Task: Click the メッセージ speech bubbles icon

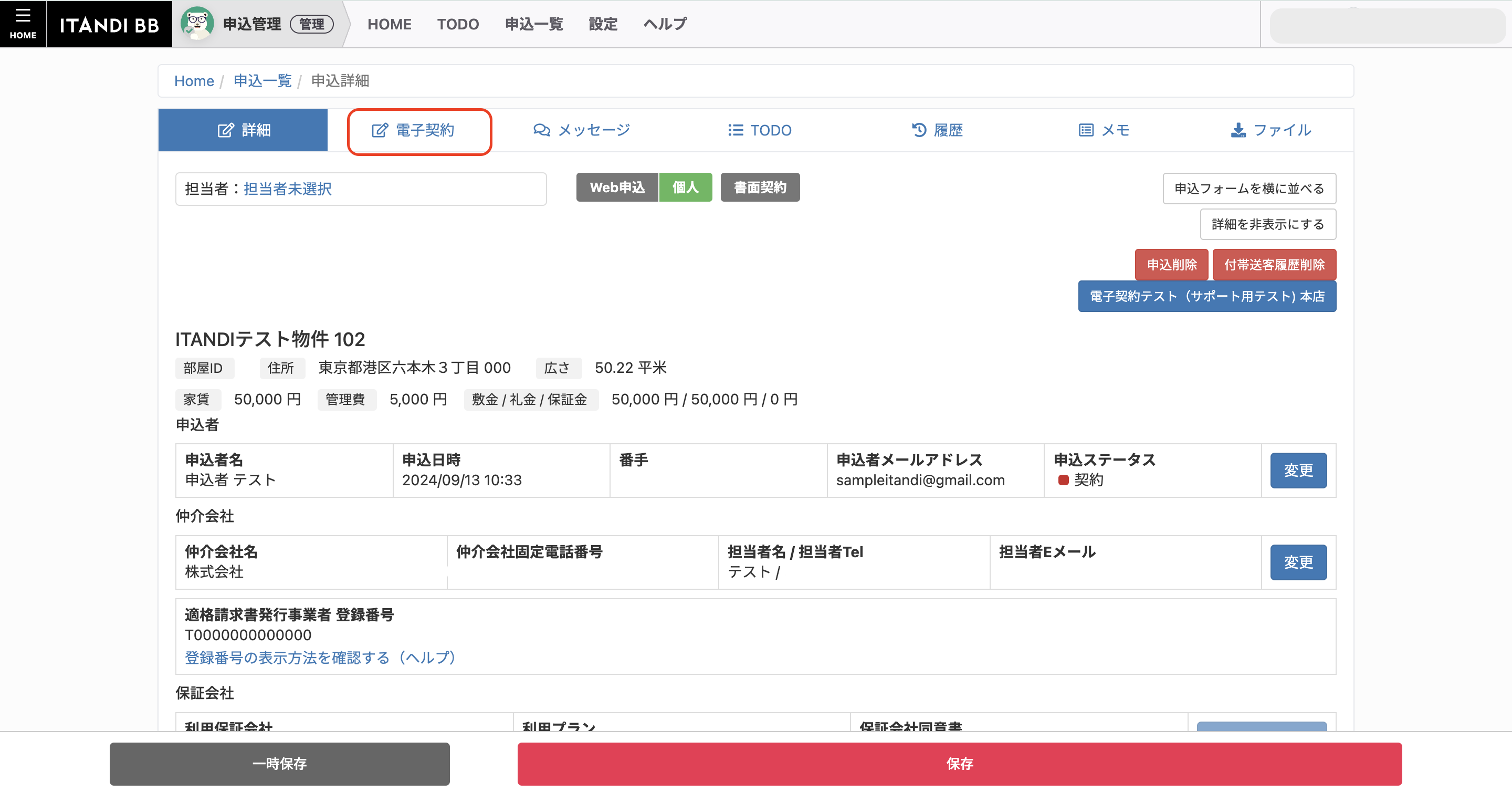Action: (x=541, y=130)
